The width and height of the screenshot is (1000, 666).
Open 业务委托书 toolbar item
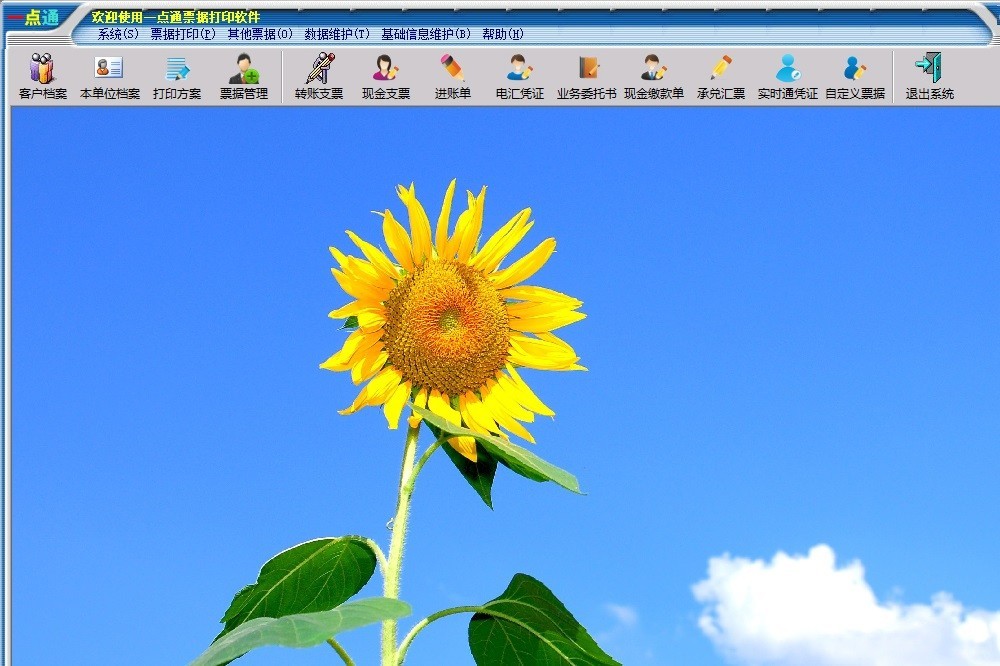(587, 76)
